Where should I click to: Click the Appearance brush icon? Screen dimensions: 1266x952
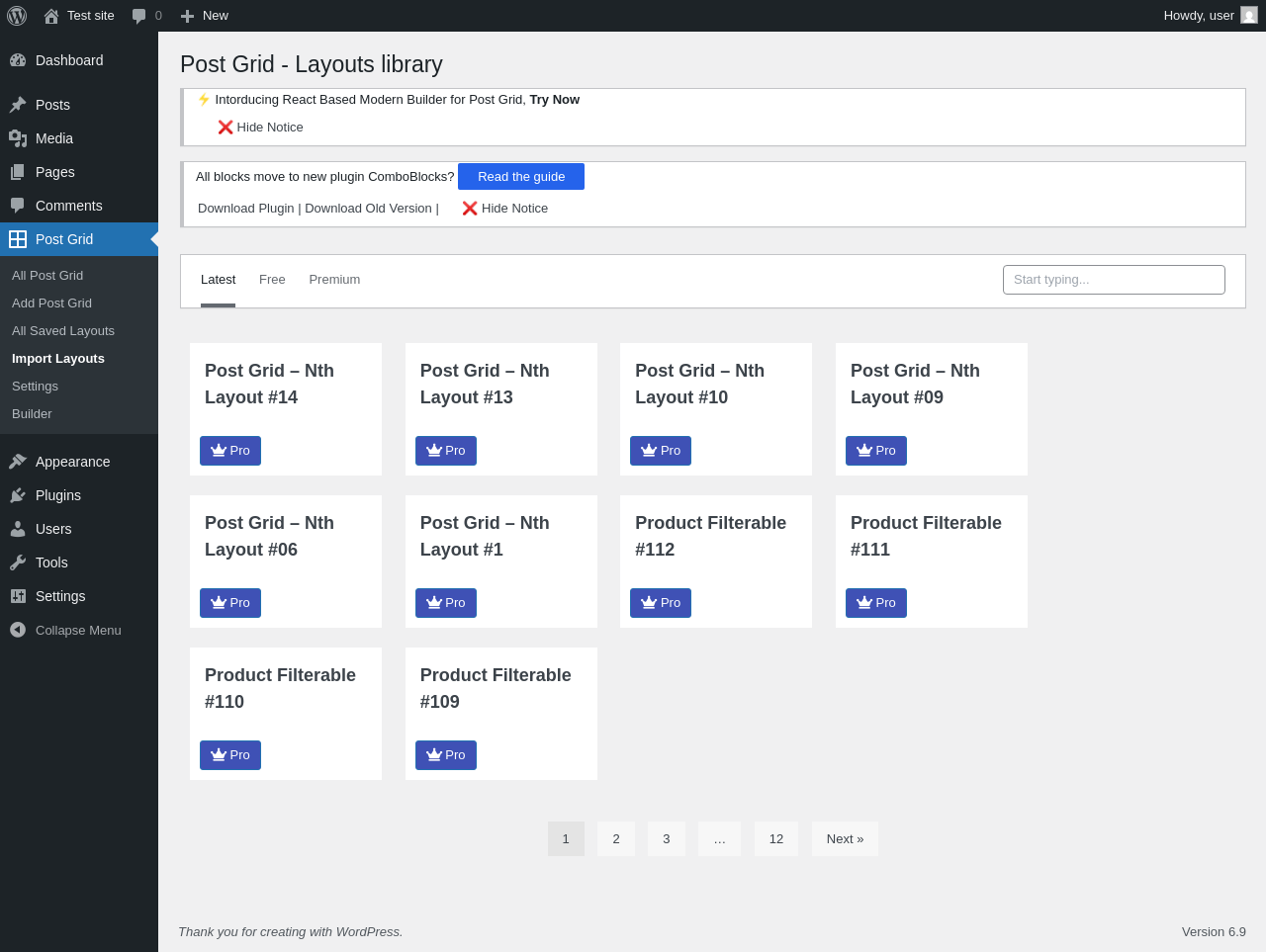pyautogui.click(x=18, y=462)
